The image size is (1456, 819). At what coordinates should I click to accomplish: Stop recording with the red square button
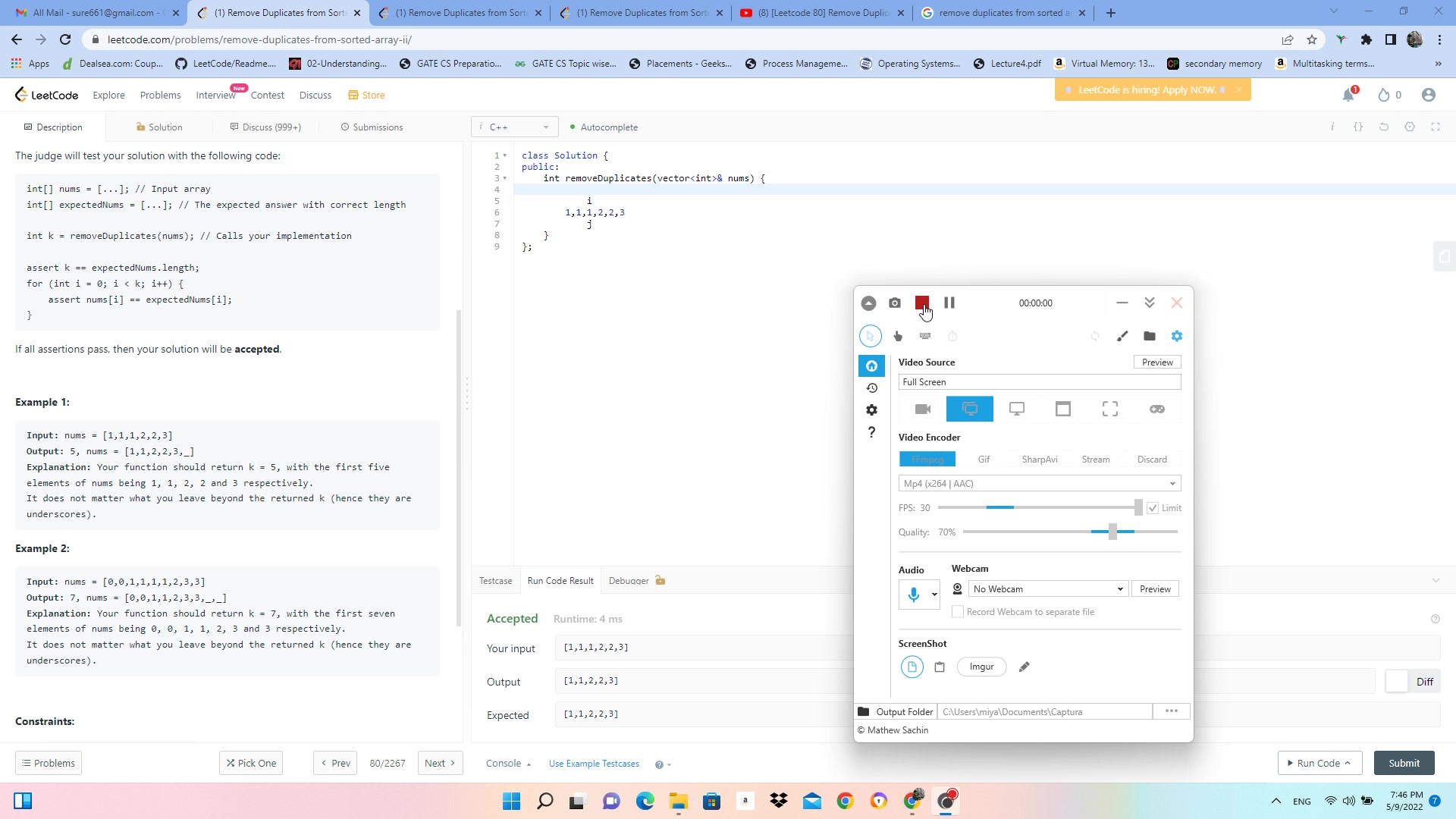click(921, 303)
